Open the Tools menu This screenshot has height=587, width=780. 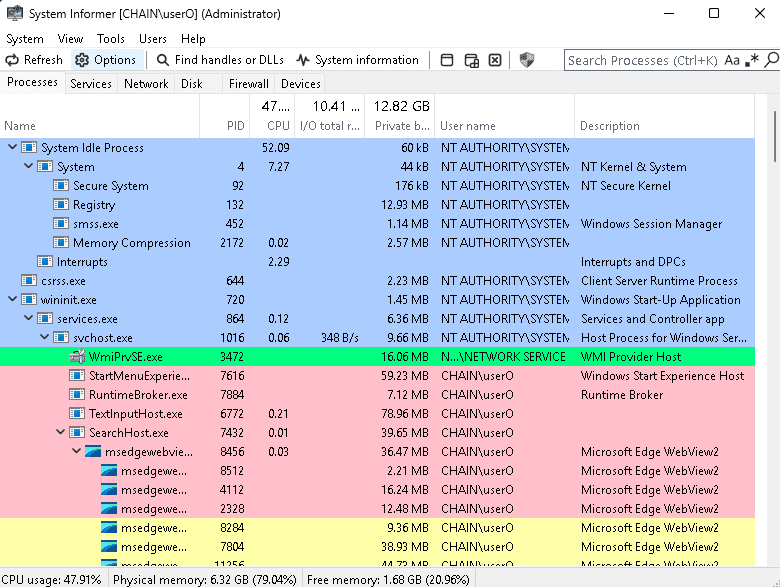(x=110, y=39)
